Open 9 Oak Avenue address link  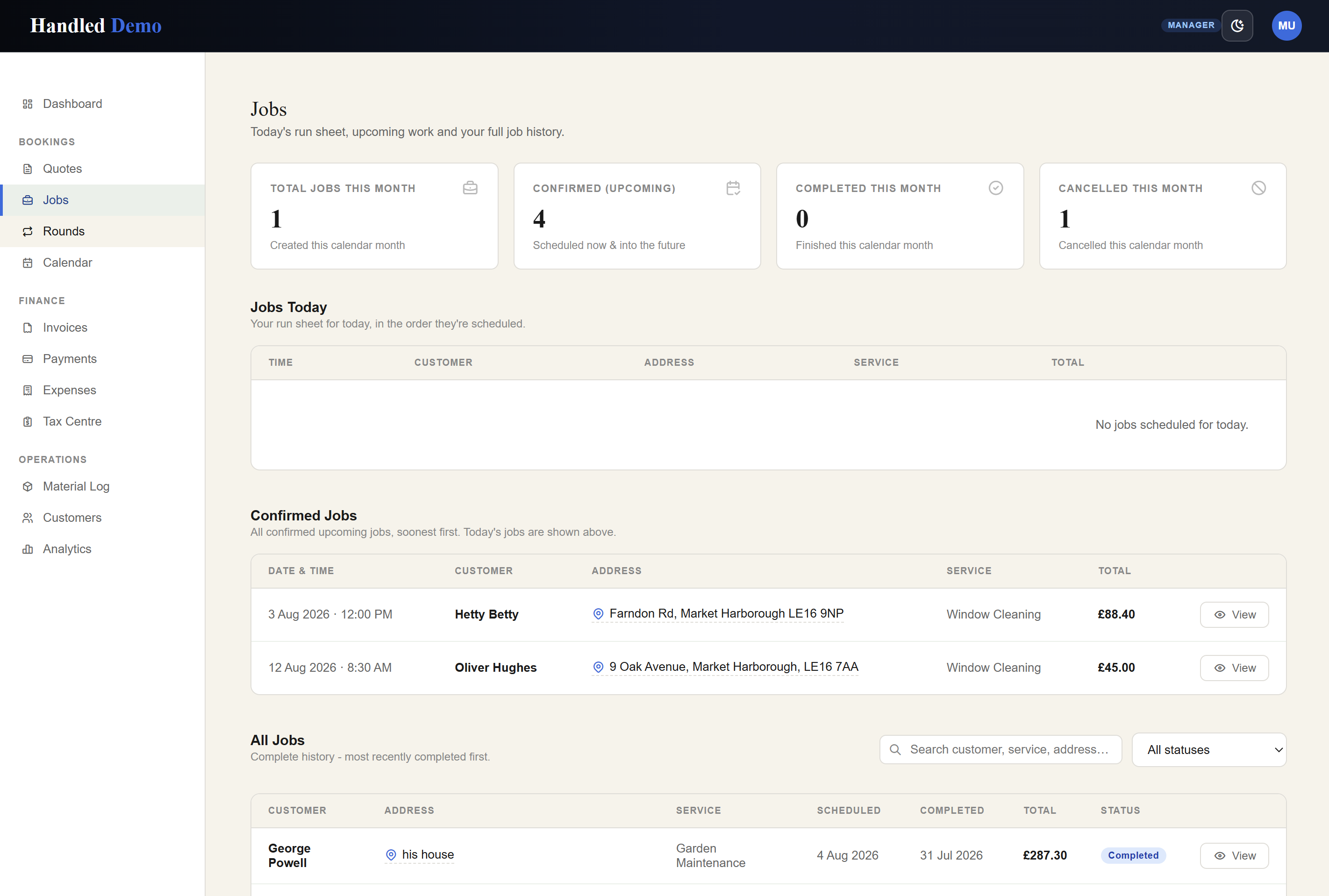tap(725, 667)
